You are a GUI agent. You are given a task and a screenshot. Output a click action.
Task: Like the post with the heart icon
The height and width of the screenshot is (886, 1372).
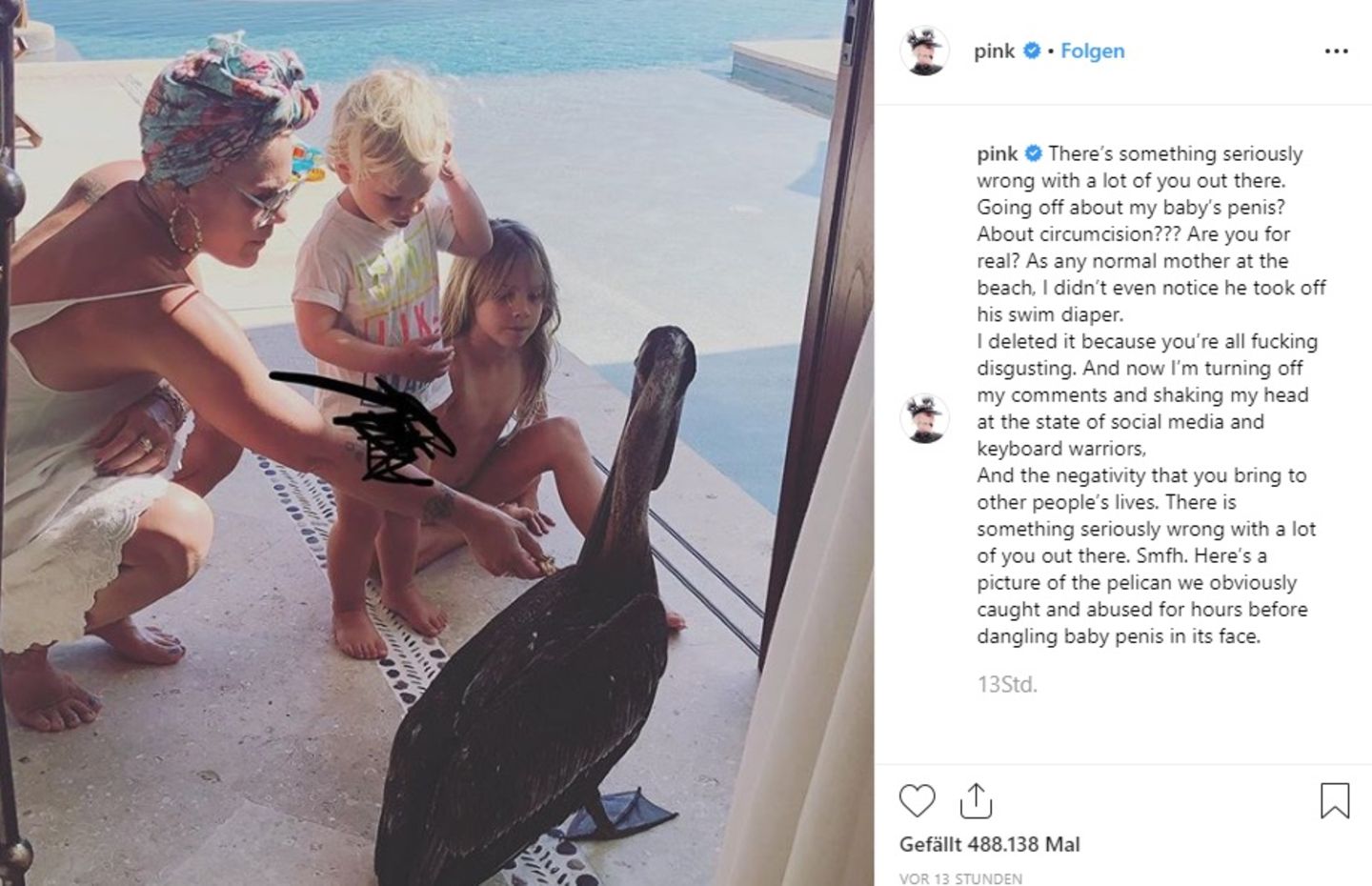tap(918, 801)
